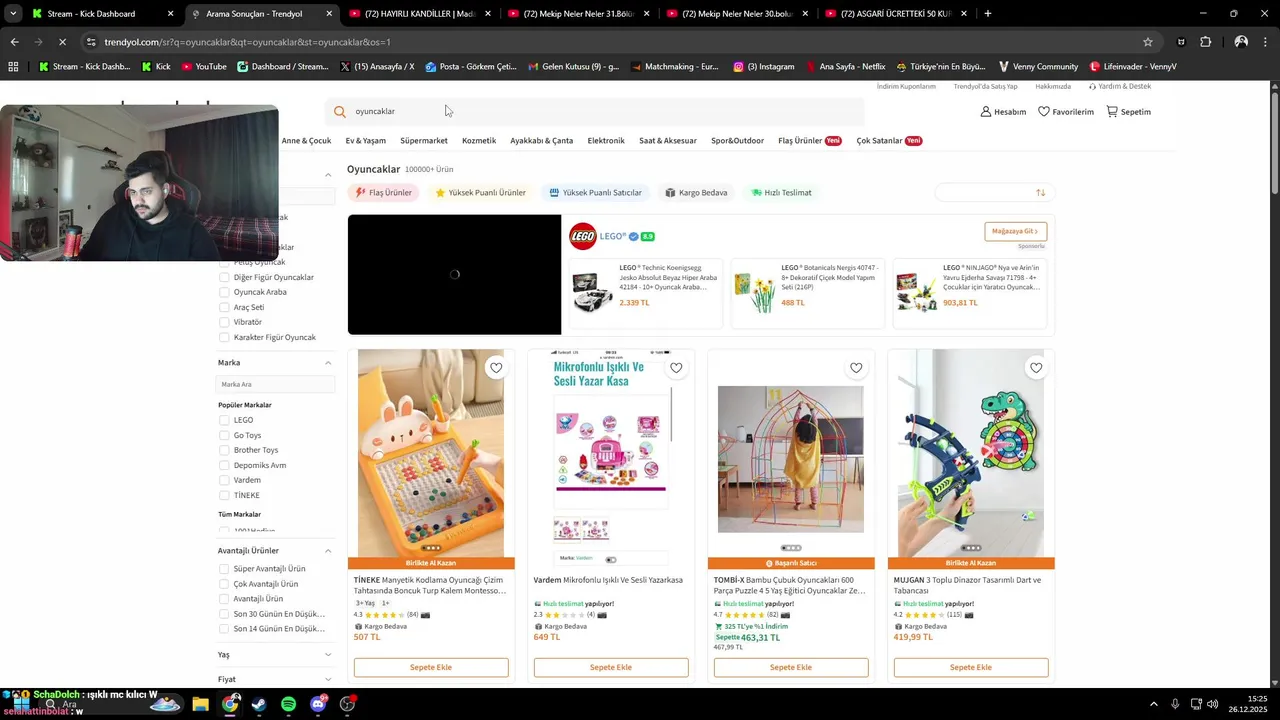The image size is (1280, 720).
Task: Open Spotify from the taskbar
Action: (288, 704)
